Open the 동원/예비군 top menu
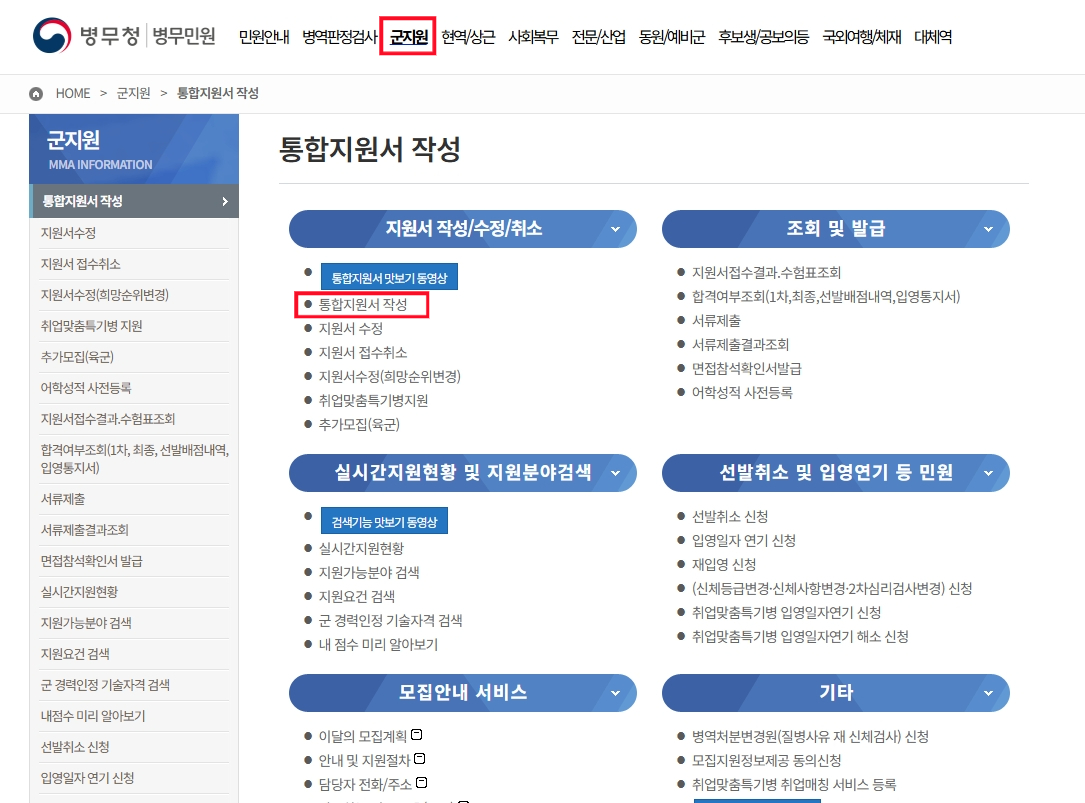 [672, 37]
